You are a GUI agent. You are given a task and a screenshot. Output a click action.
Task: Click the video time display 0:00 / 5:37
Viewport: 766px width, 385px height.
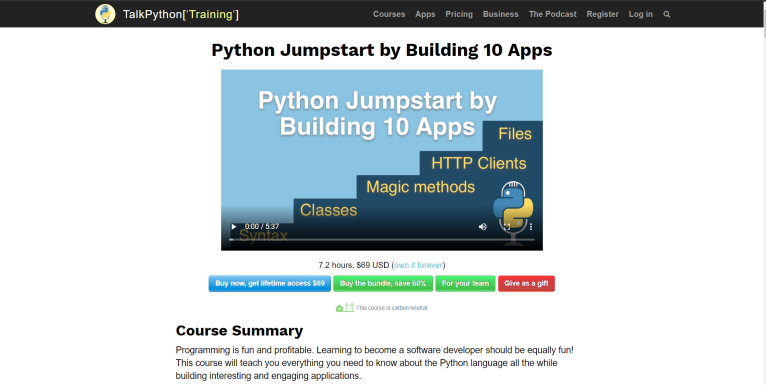[261, 227]
